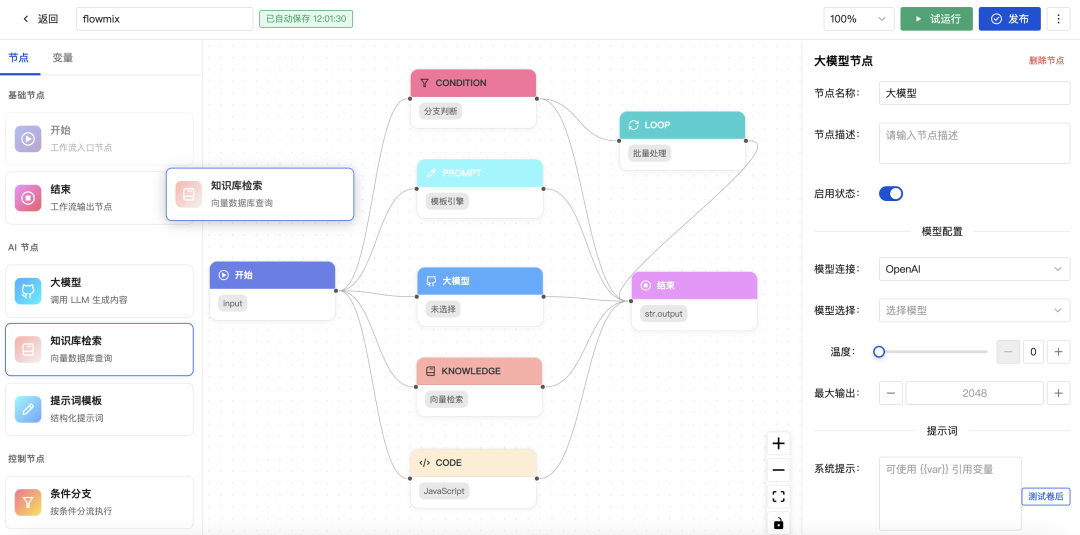Click the play icon on canvas 开始 node
The height and width of the screenshot is (535, 1080).
224,275
